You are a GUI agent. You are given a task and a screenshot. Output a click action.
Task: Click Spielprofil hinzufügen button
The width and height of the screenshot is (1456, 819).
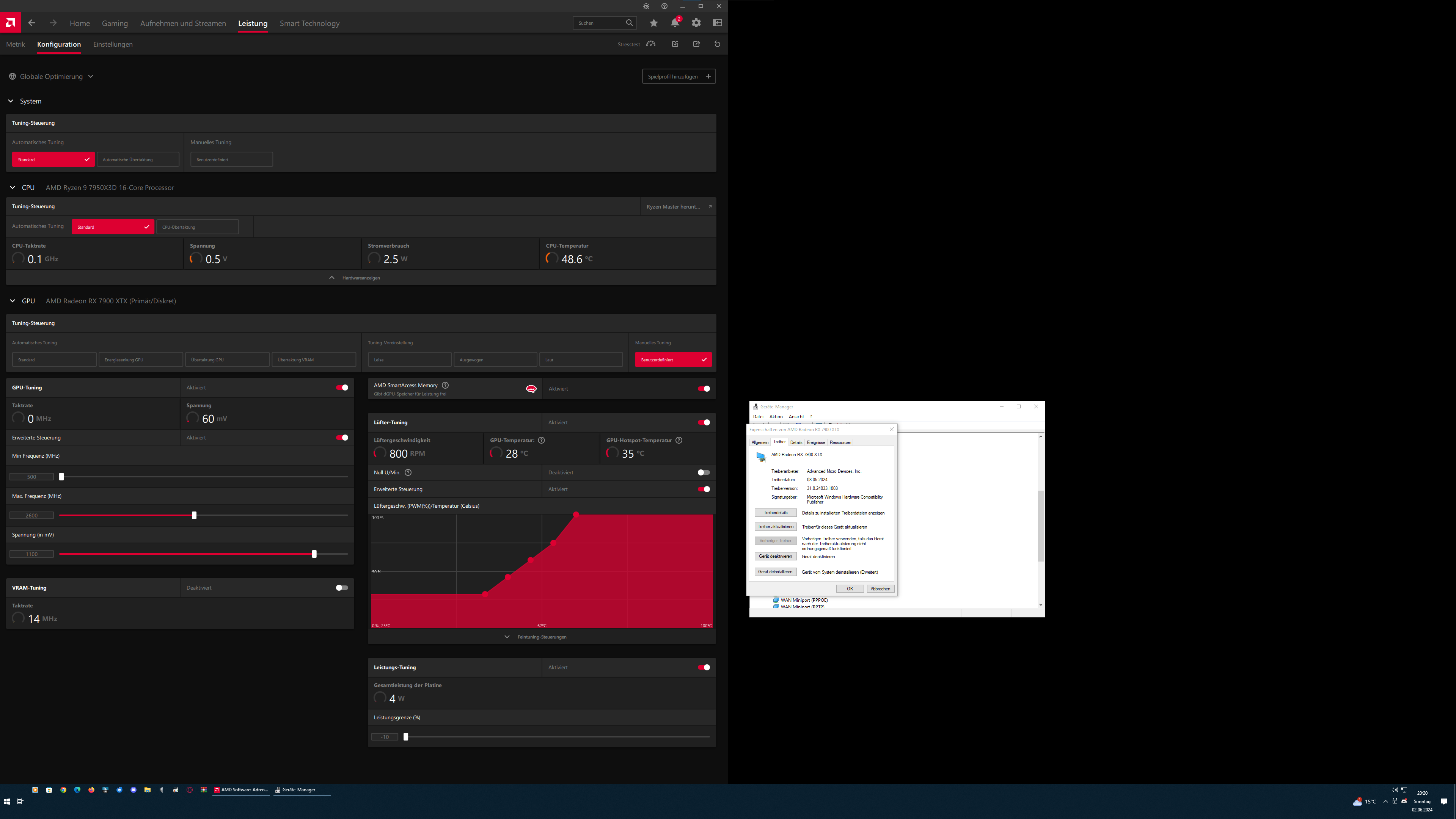[678, 76]
